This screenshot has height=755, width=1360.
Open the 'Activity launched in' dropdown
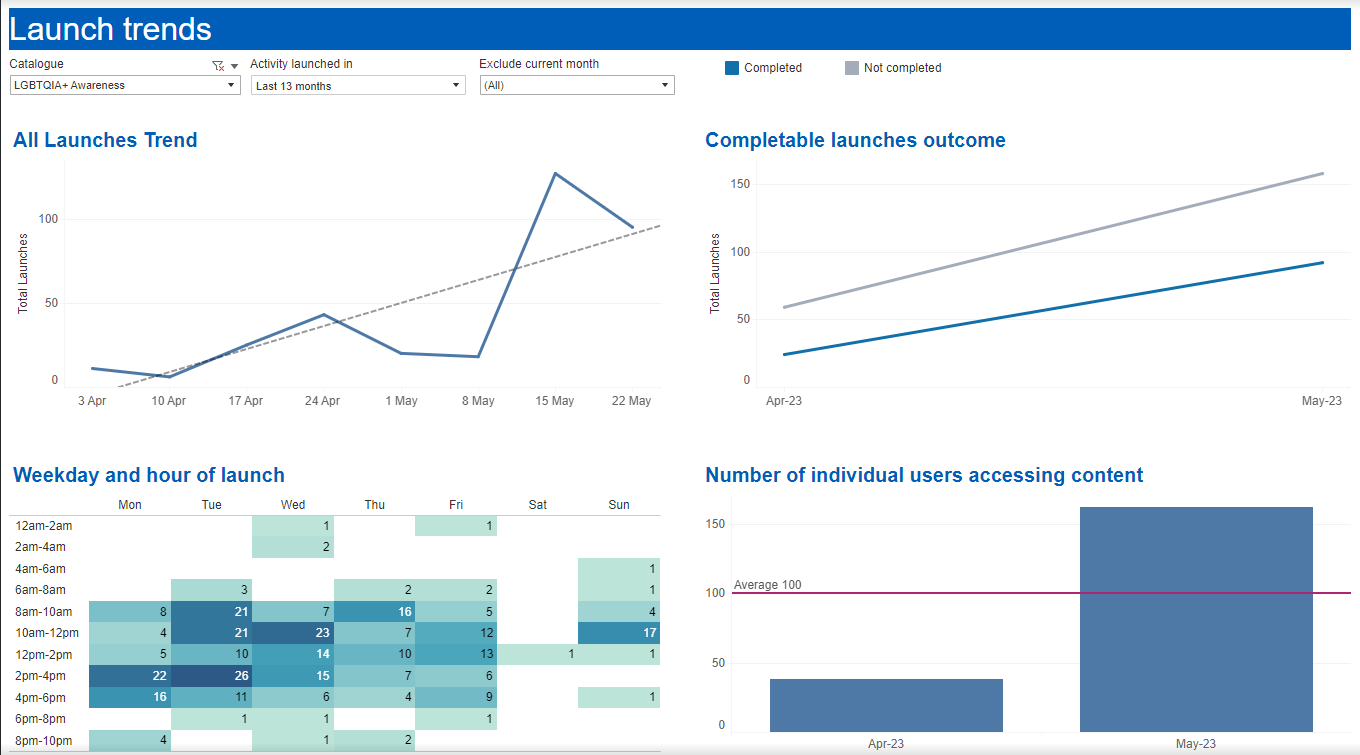[x=457, y=85]
